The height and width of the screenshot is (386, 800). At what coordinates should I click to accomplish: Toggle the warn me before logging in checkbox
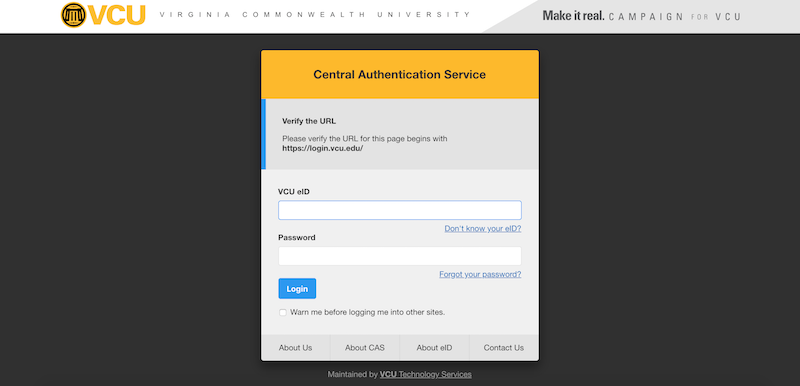pyautogui.click(x=283, y=313)
